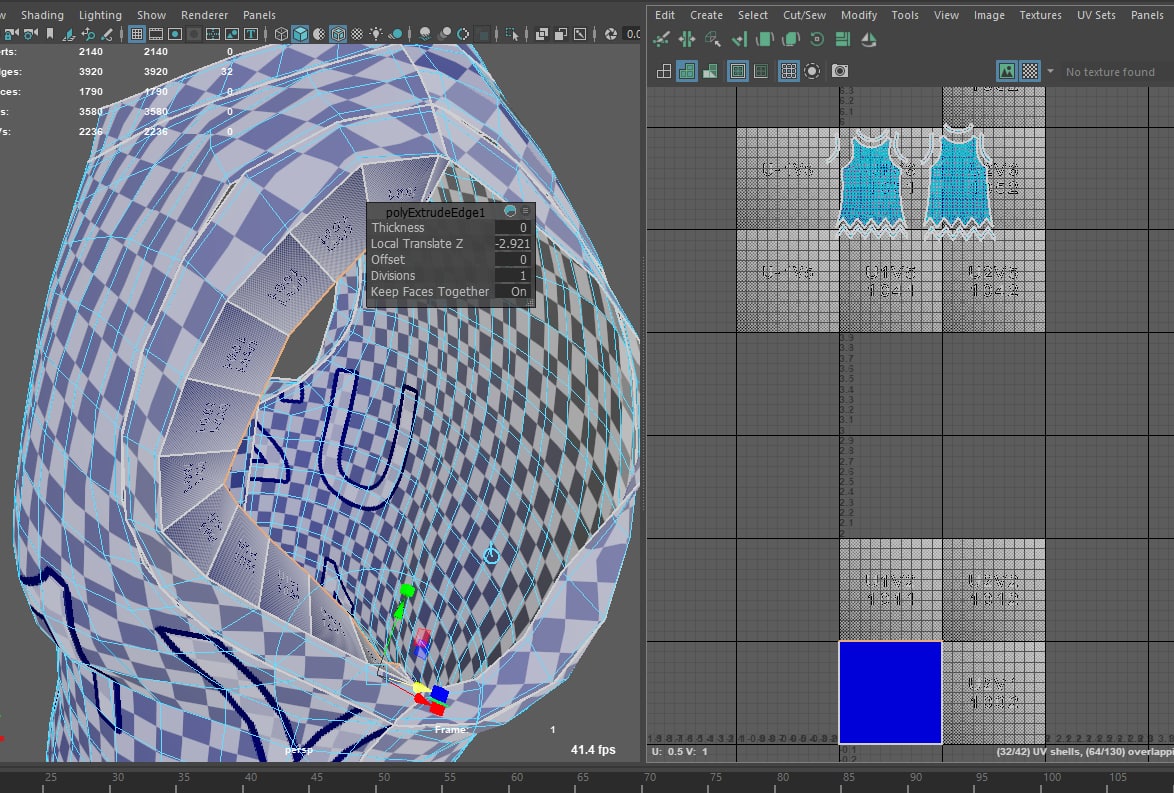Open the UV Editor Modify menu

859,15
